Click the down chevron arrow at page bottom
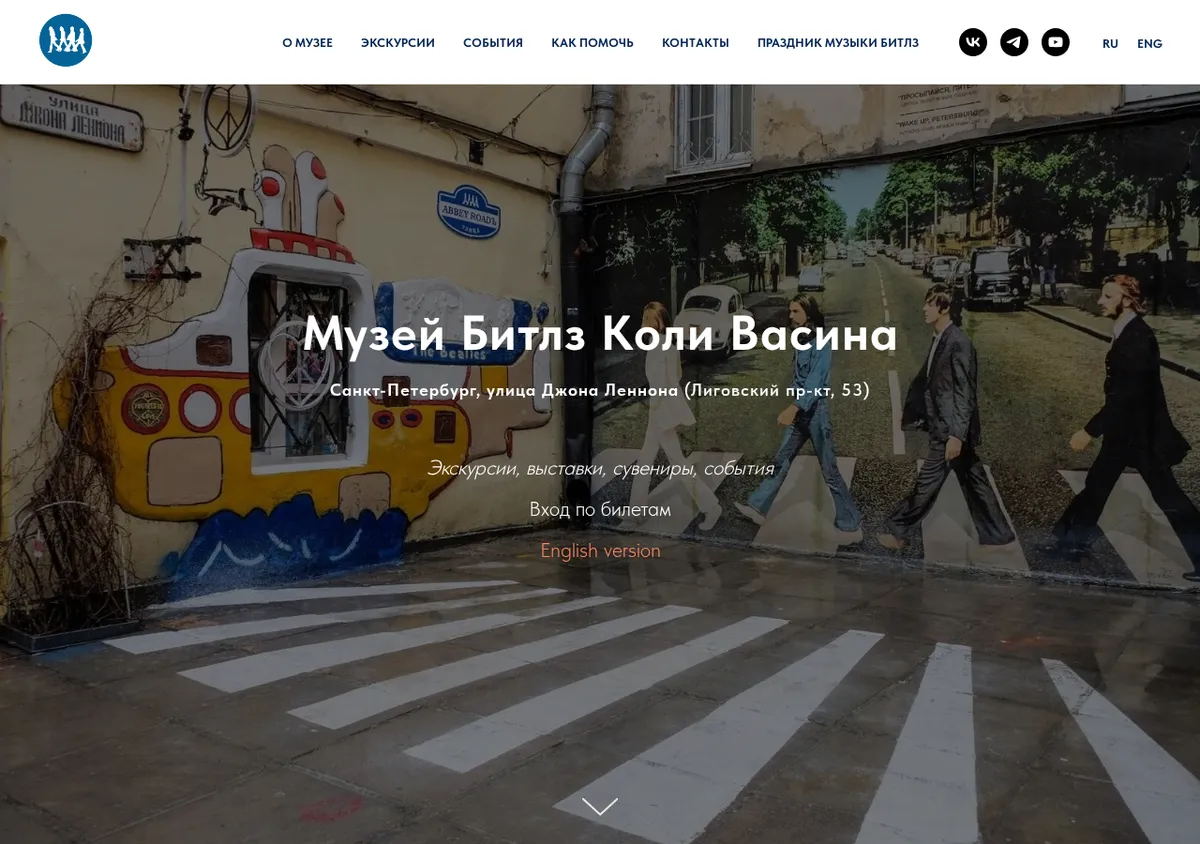This screenshot has height=844, width=1200. 600,806
